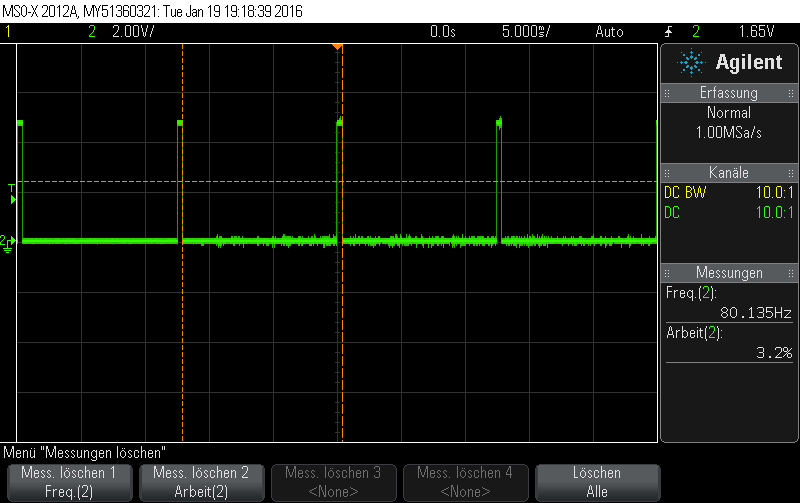Open the Kanäle panel header
This screenshot has height=503, width=800.
click(x=729, y=173)
